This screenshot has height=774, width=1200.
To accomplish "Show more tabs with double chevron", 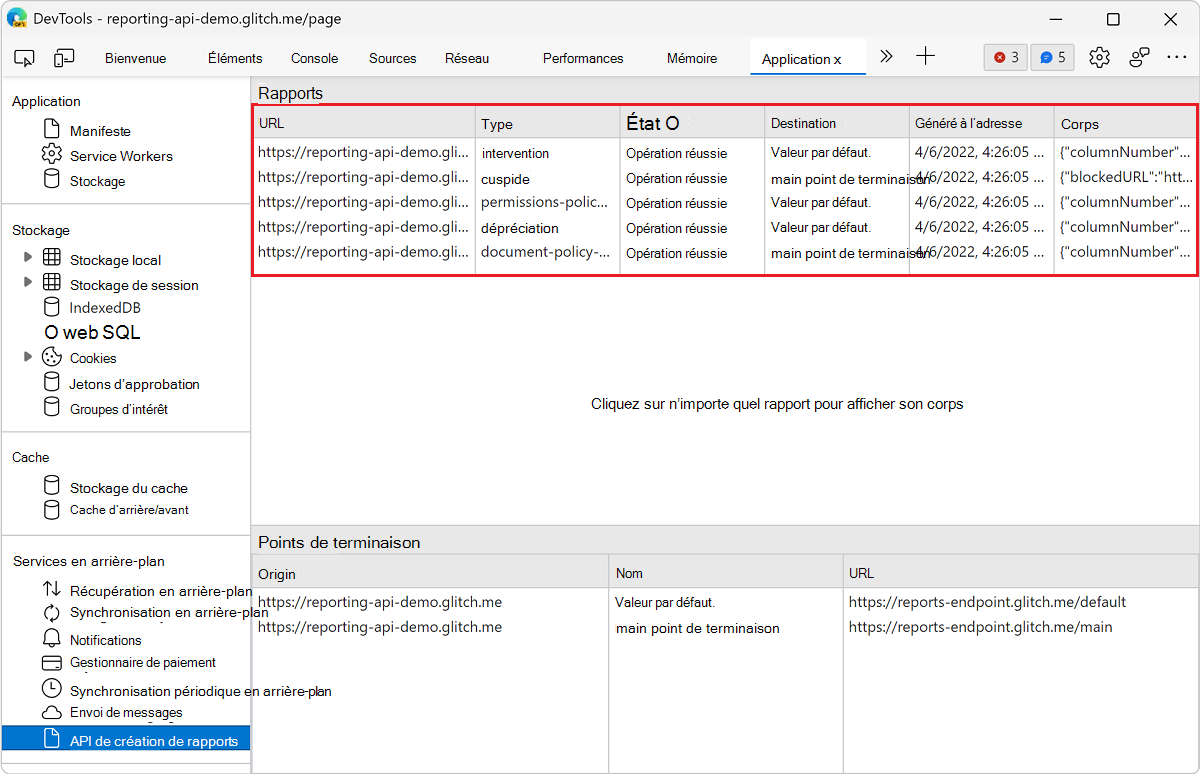I will click(886, 57).
